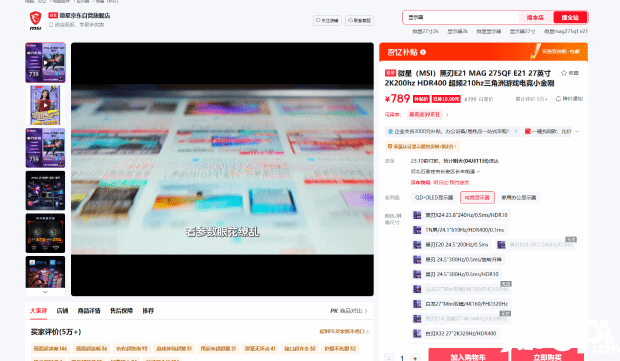The width and height of the screenshot is (620, 361).
Task: Click into the search input field
Action: click(461, 17)
